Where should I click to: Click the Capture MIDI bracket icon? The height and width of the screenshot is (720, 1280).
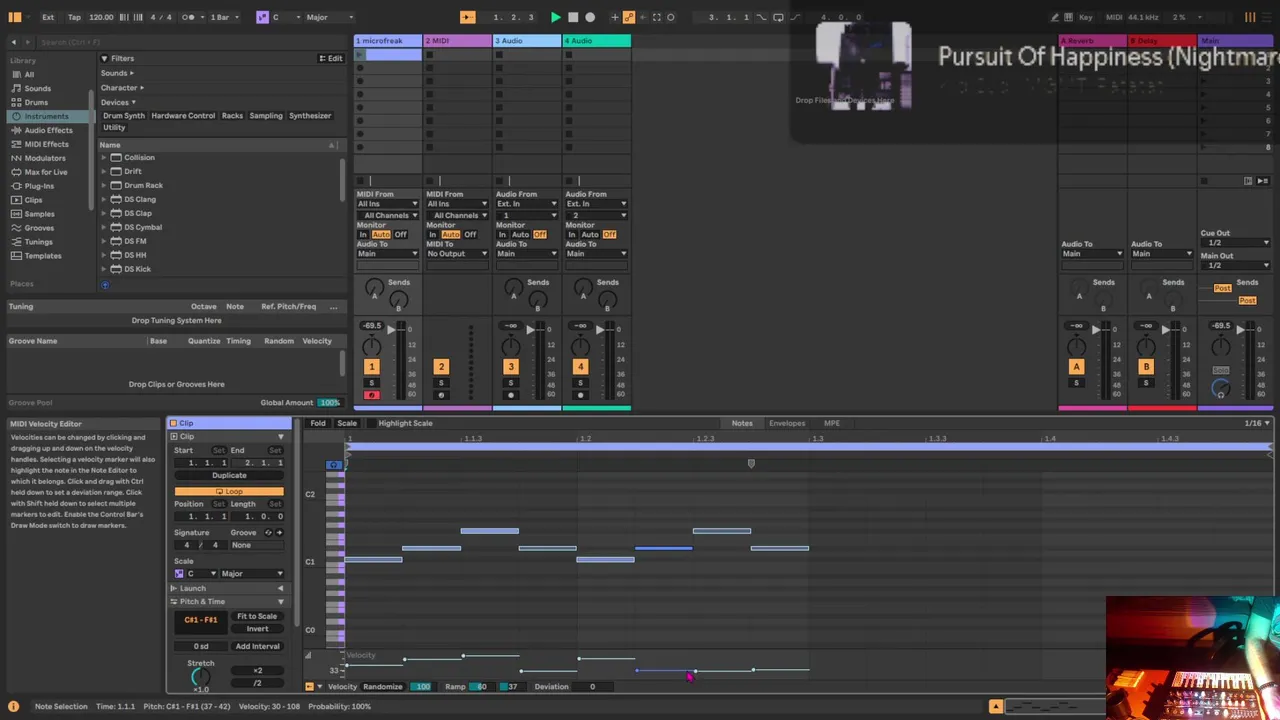(657, 17)
